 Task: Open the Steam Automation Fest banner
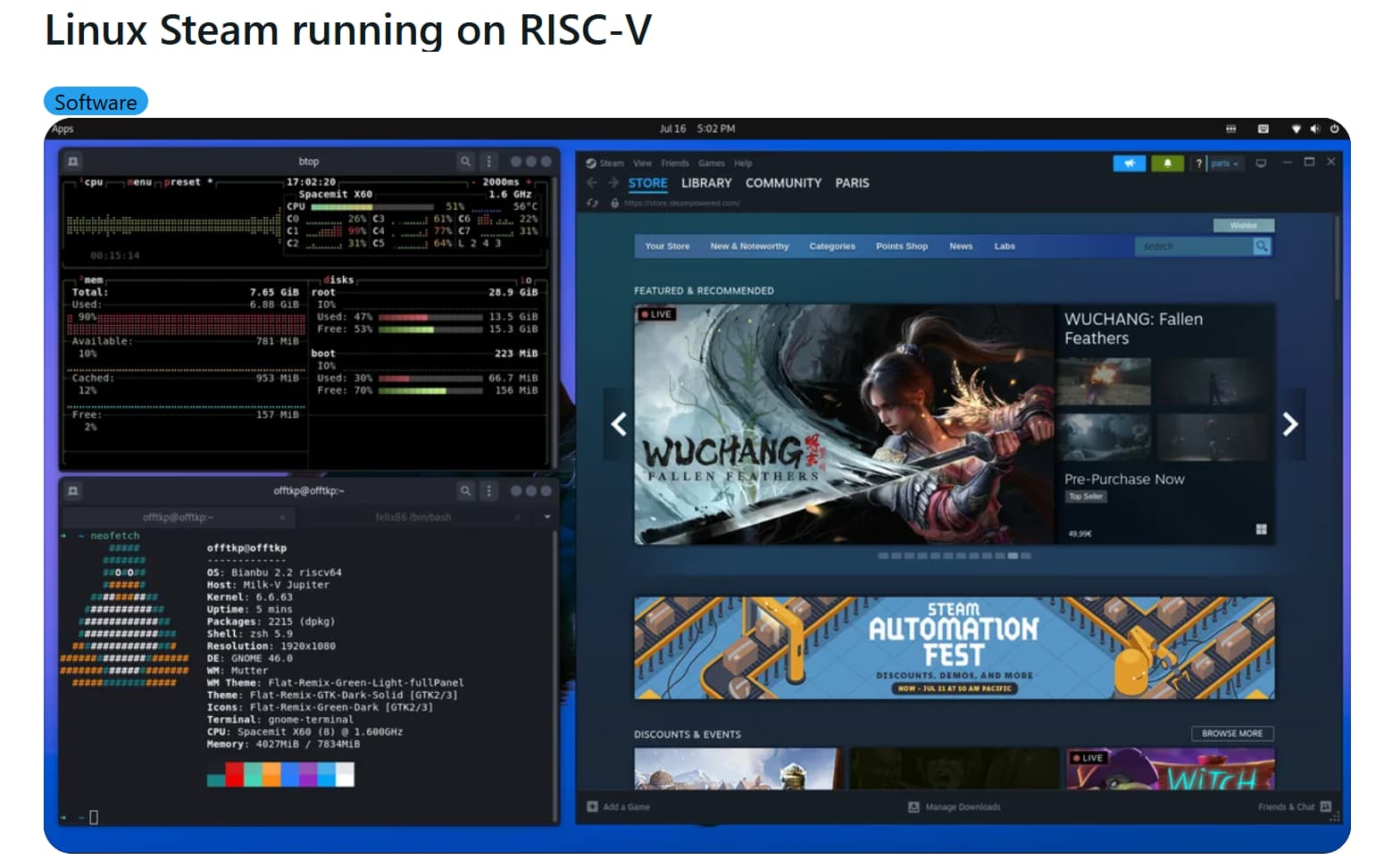point(954,648)
